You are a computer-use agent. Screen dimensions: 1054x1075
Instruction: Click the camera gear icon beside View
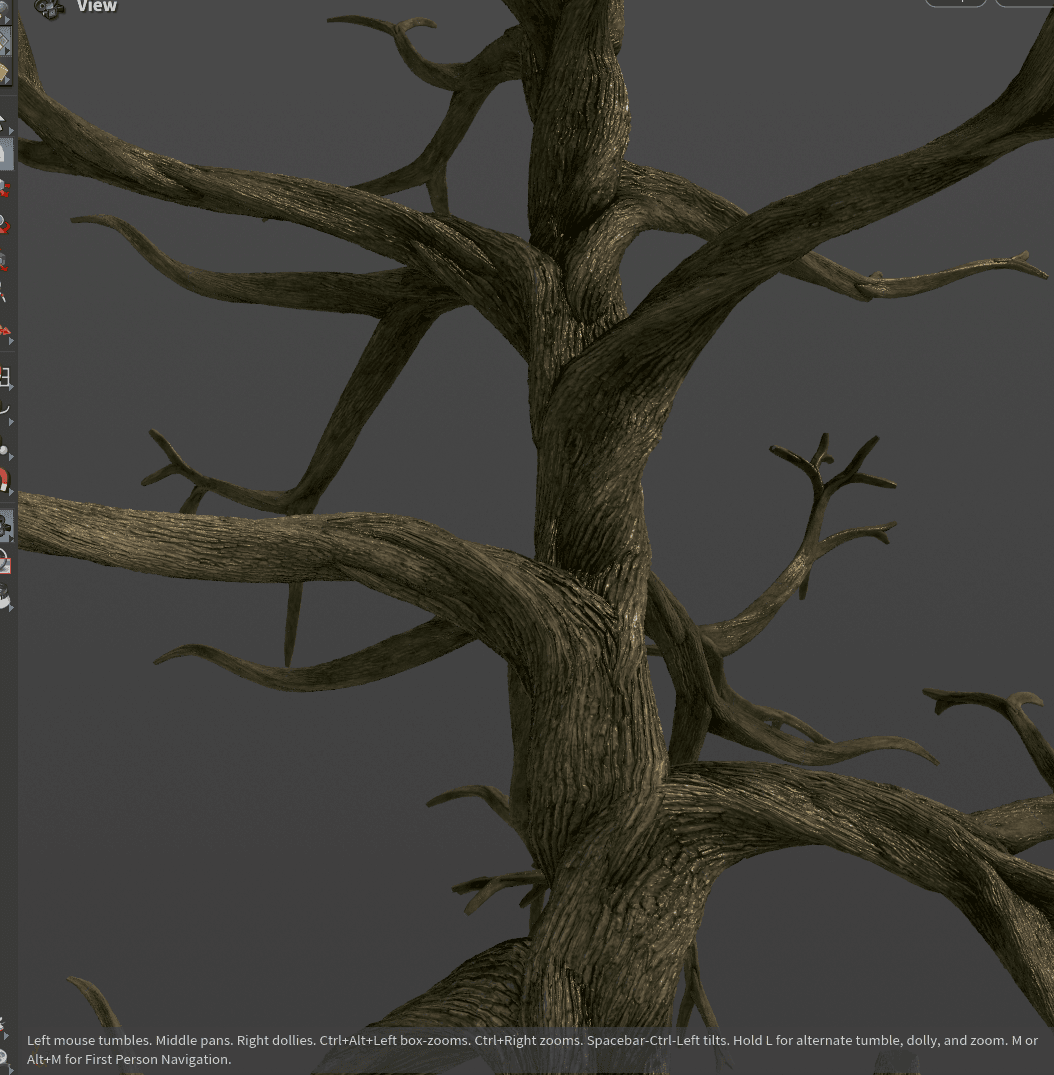click(x=49, y=8)
